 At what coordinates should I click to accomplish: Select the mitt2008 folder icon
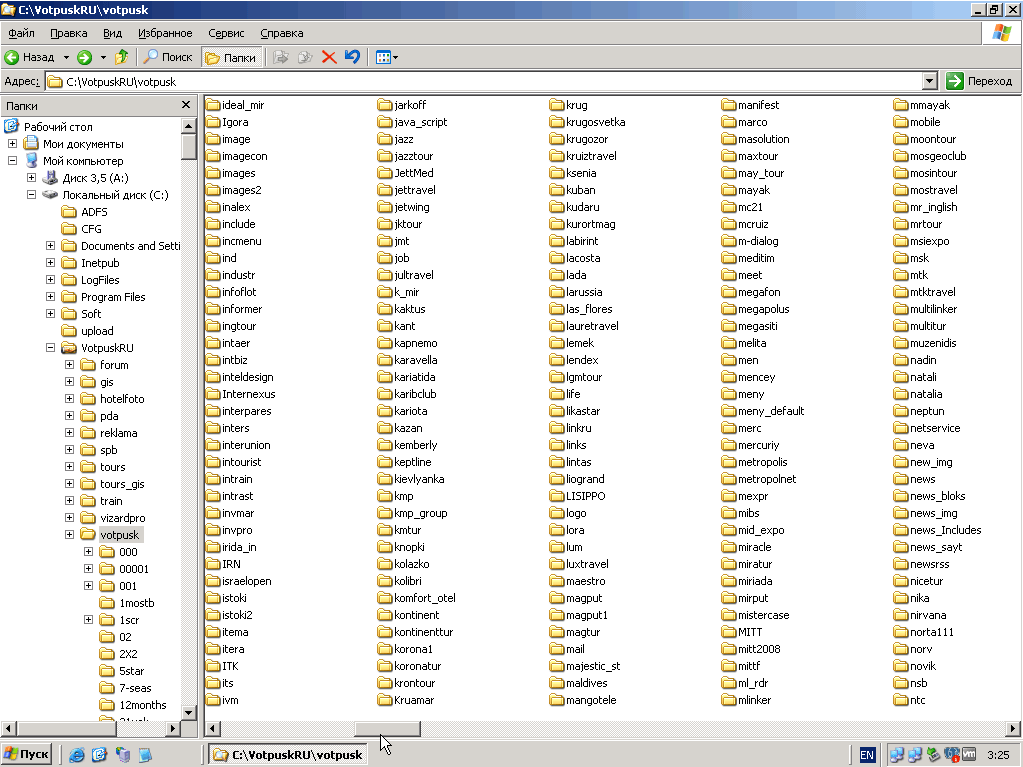point(729,649)
